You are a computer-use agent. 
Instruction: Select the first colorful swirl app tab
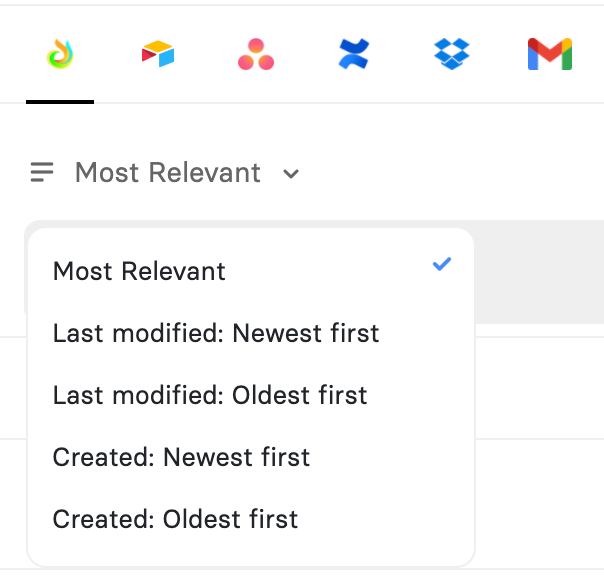point(60,54)
